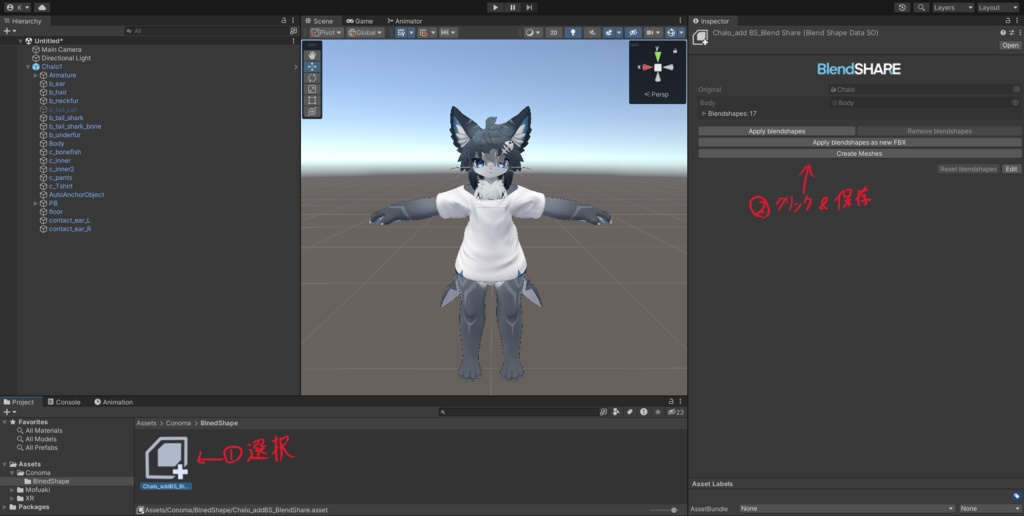Open Inspector help question mark icon
1024x516 pixels.
tap(1003, 32)
